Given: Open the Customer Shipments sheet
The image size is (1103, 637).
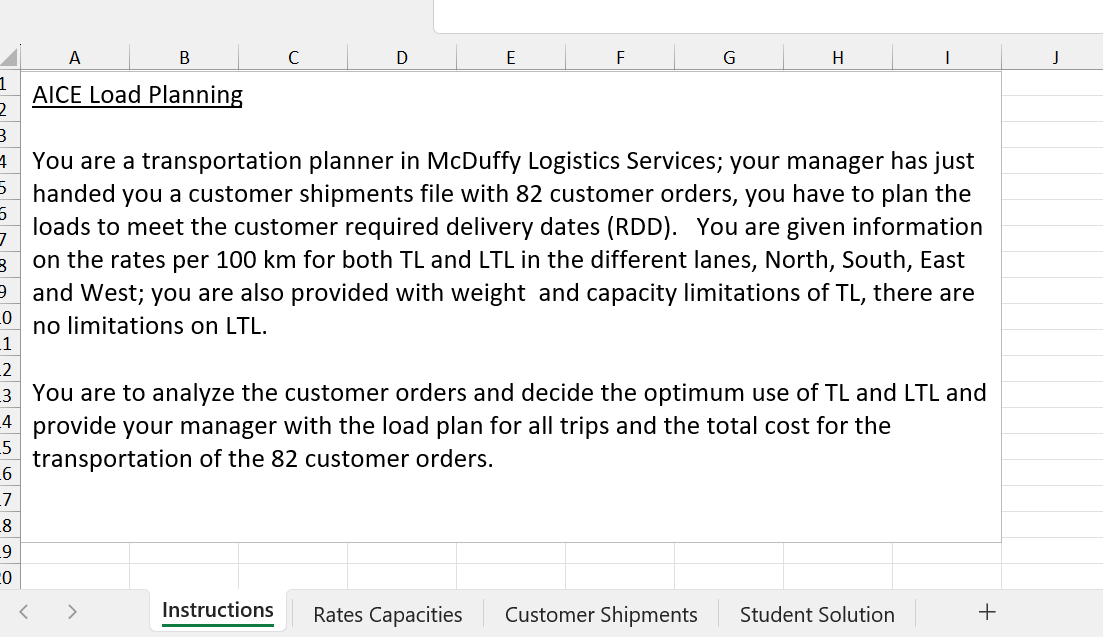Looking at the screenshot, I should [601, 614].
